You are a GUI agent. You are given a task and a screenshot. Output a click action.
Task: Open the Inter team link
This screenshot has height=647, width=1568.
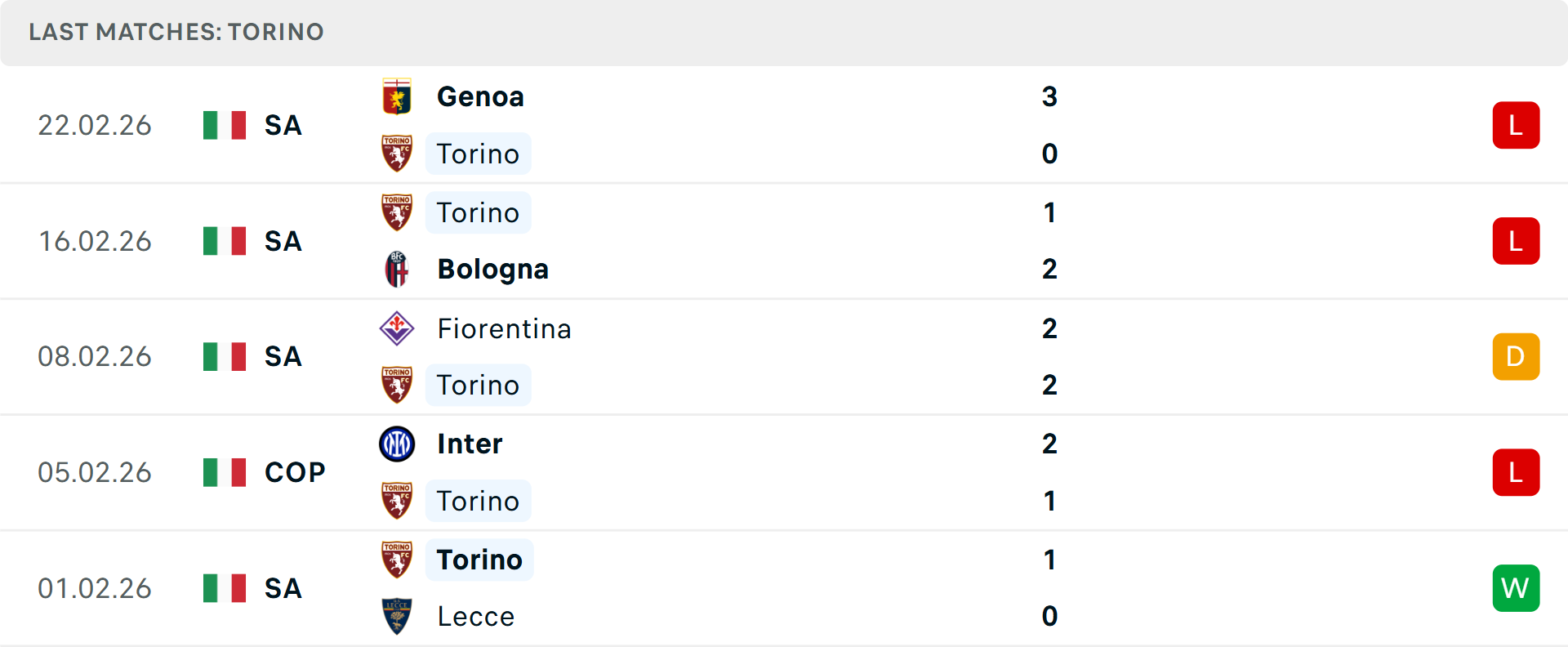(470, 444)
